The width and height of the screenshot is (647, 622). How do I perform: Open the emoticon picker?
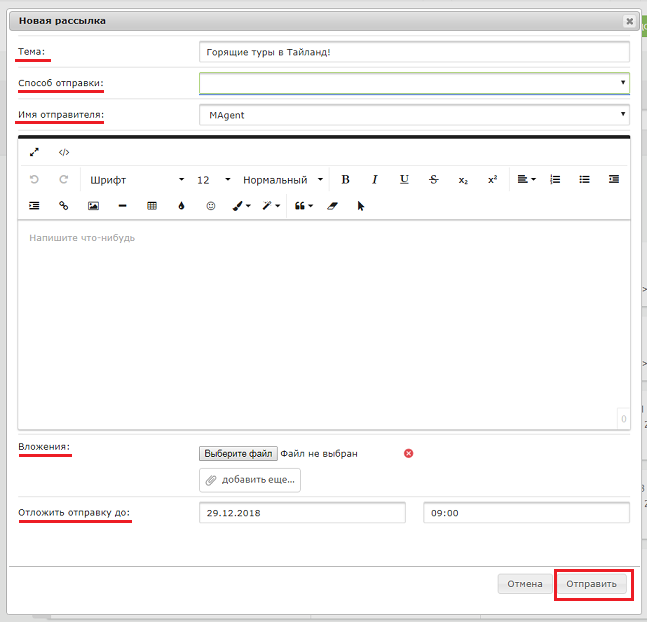click(211, 206)
